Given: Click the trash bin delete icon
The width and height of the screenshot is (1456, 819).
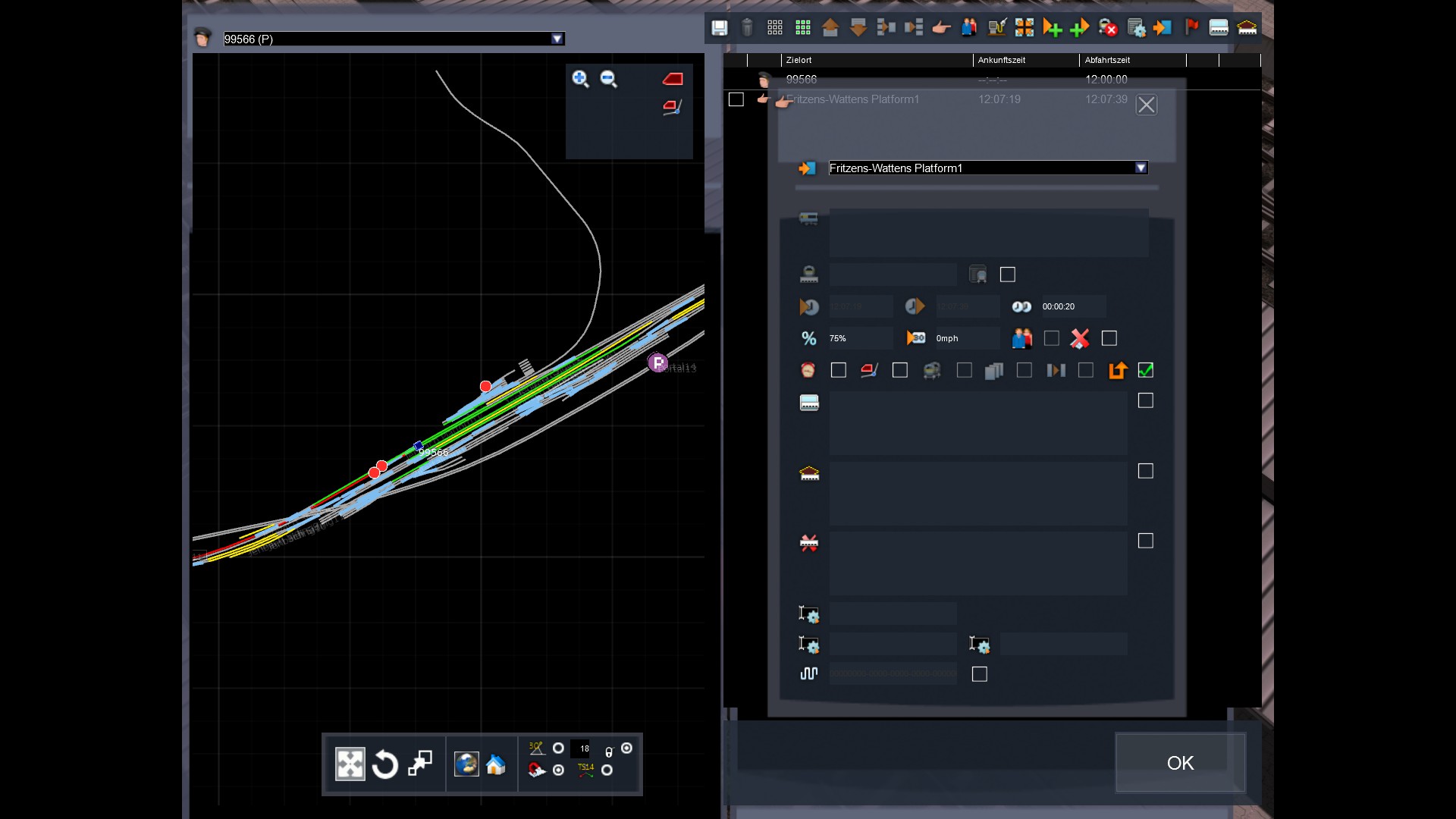Looking at the screenshot, I should [747, 28].
